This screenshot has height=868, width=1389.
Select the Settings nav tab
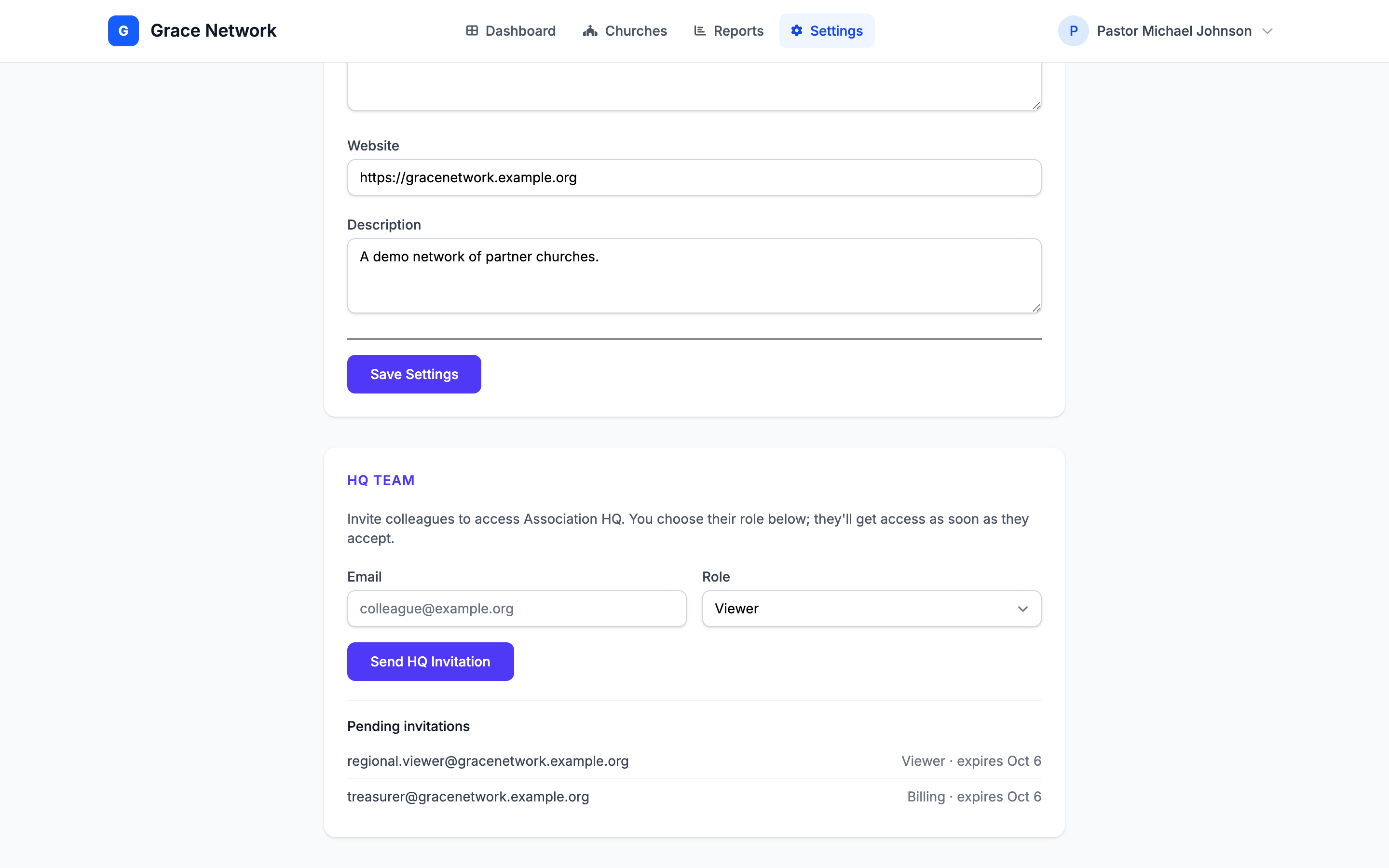[x=827, y=31]
